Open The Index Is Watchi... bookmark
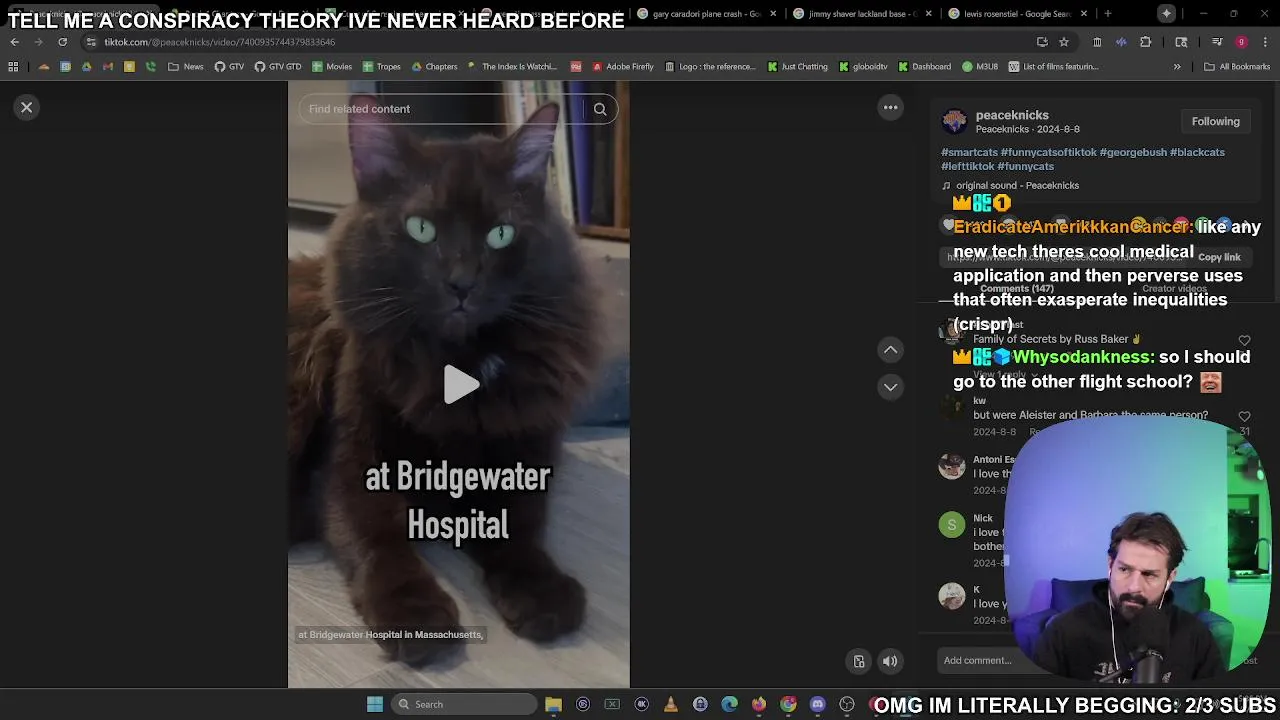 (512, 67)
